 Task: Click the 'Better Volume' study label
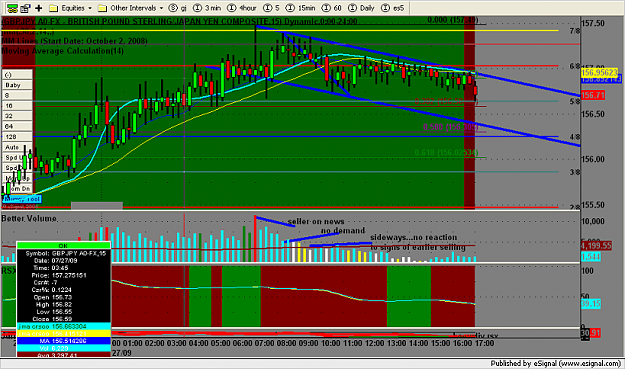pyautogui.click(x=29, y=218)
